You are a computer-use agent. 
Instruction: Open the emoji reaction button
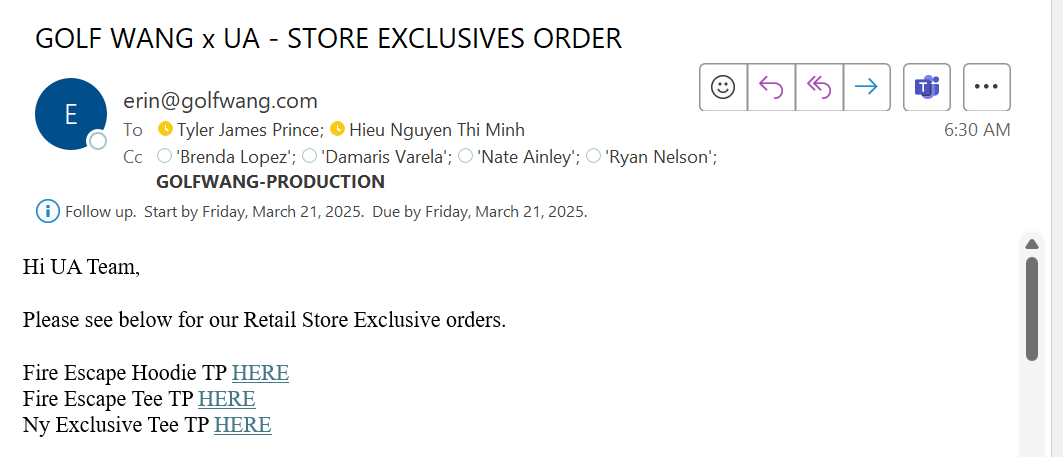pyautogui.click(x=723, y=87)
